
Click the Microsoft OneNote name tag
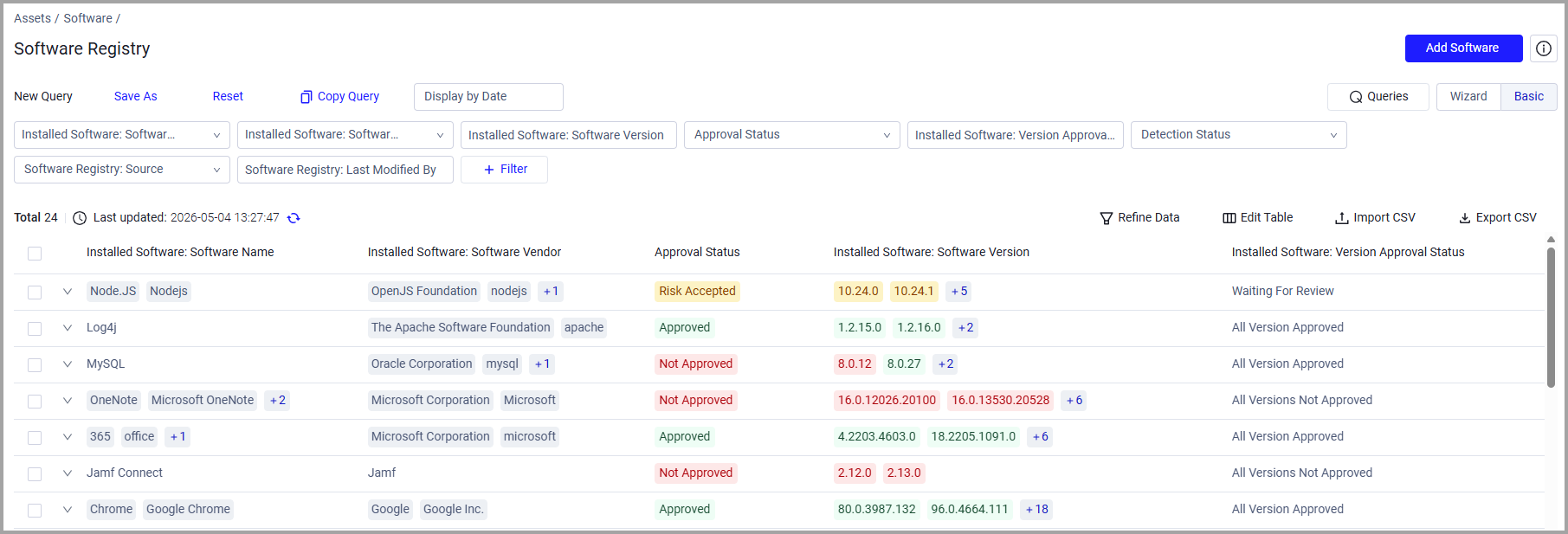click(x=203, y=401)
